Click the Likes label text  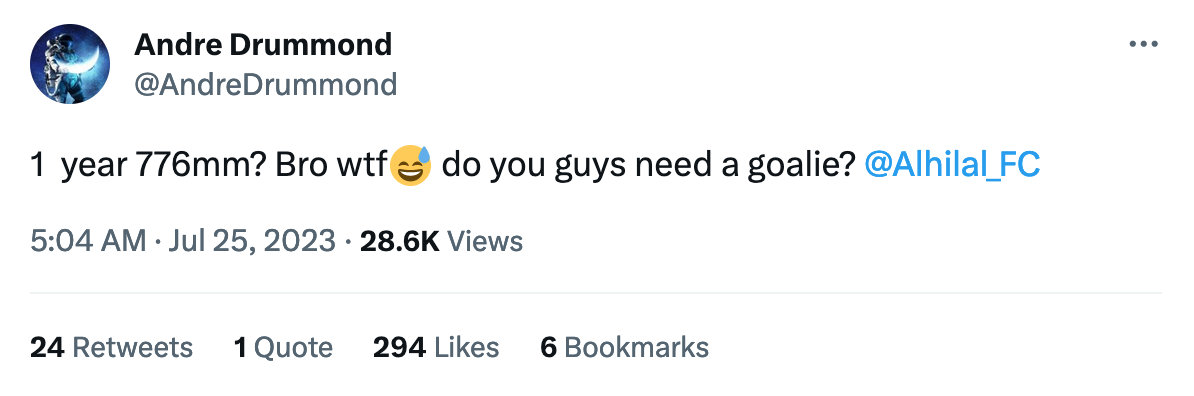tap(466, 347)
